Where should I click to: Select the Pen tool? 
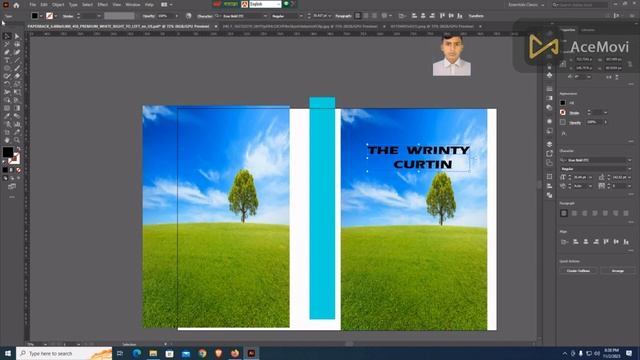[x=7, y=52]
